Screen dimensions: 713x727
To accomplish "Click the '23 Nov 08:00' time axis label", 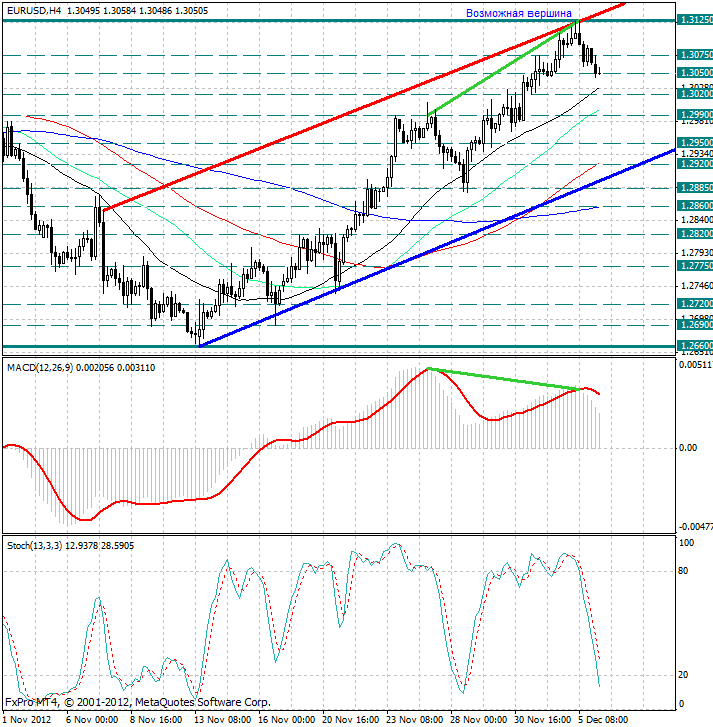I will coord(414,720).
